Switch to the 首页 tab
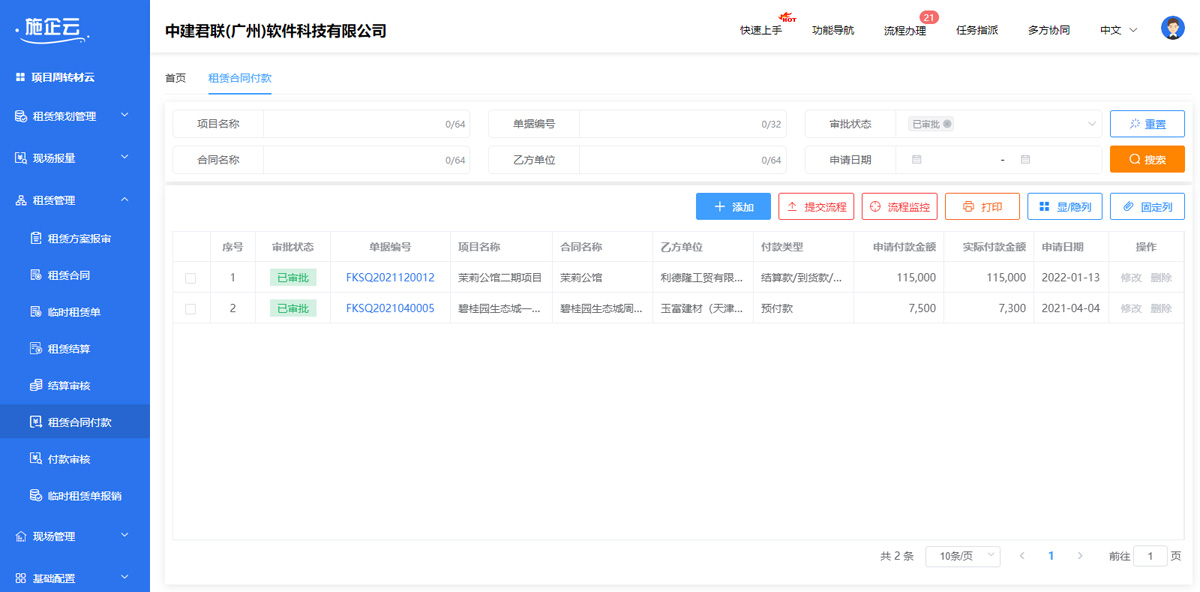 coord(175,78)
